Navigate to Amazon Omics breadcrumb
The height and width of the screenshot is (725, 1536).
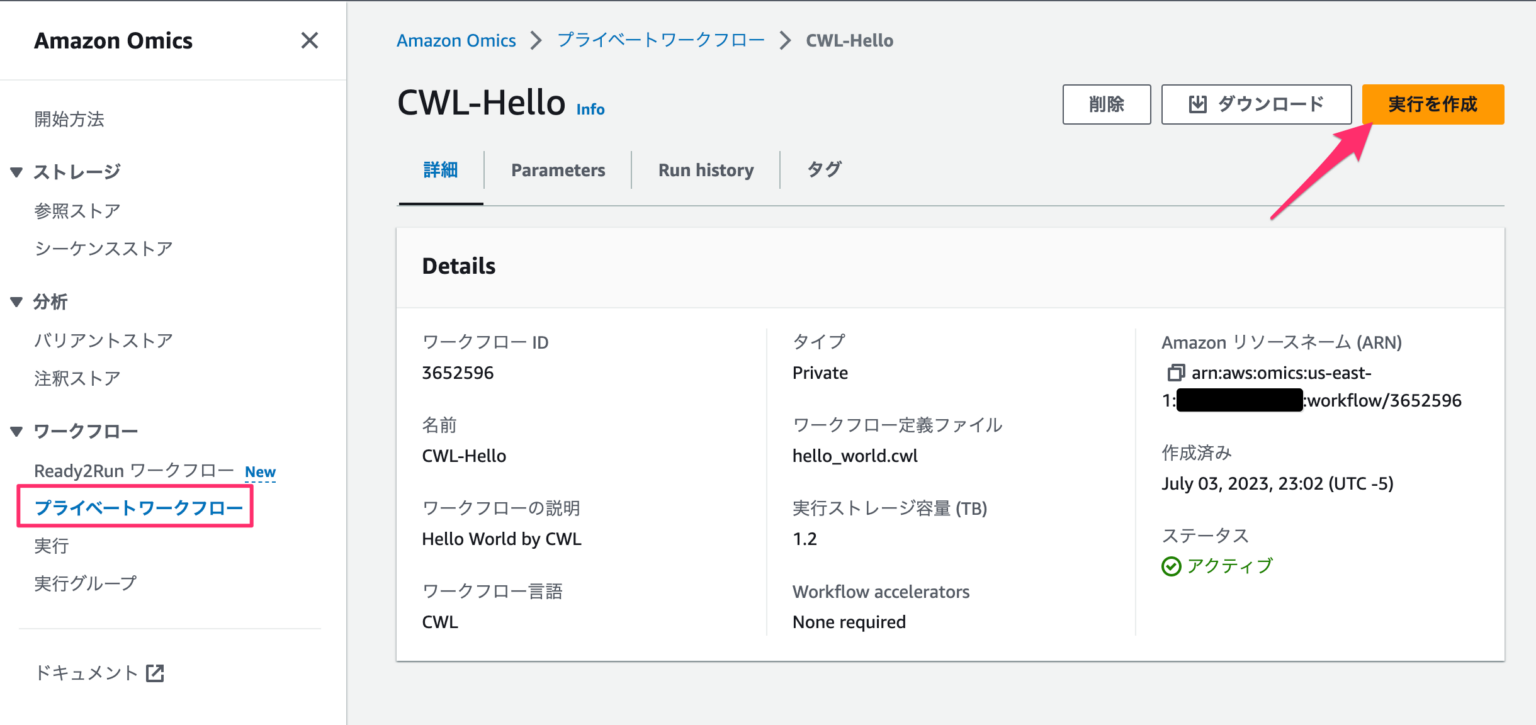point(456,40)
